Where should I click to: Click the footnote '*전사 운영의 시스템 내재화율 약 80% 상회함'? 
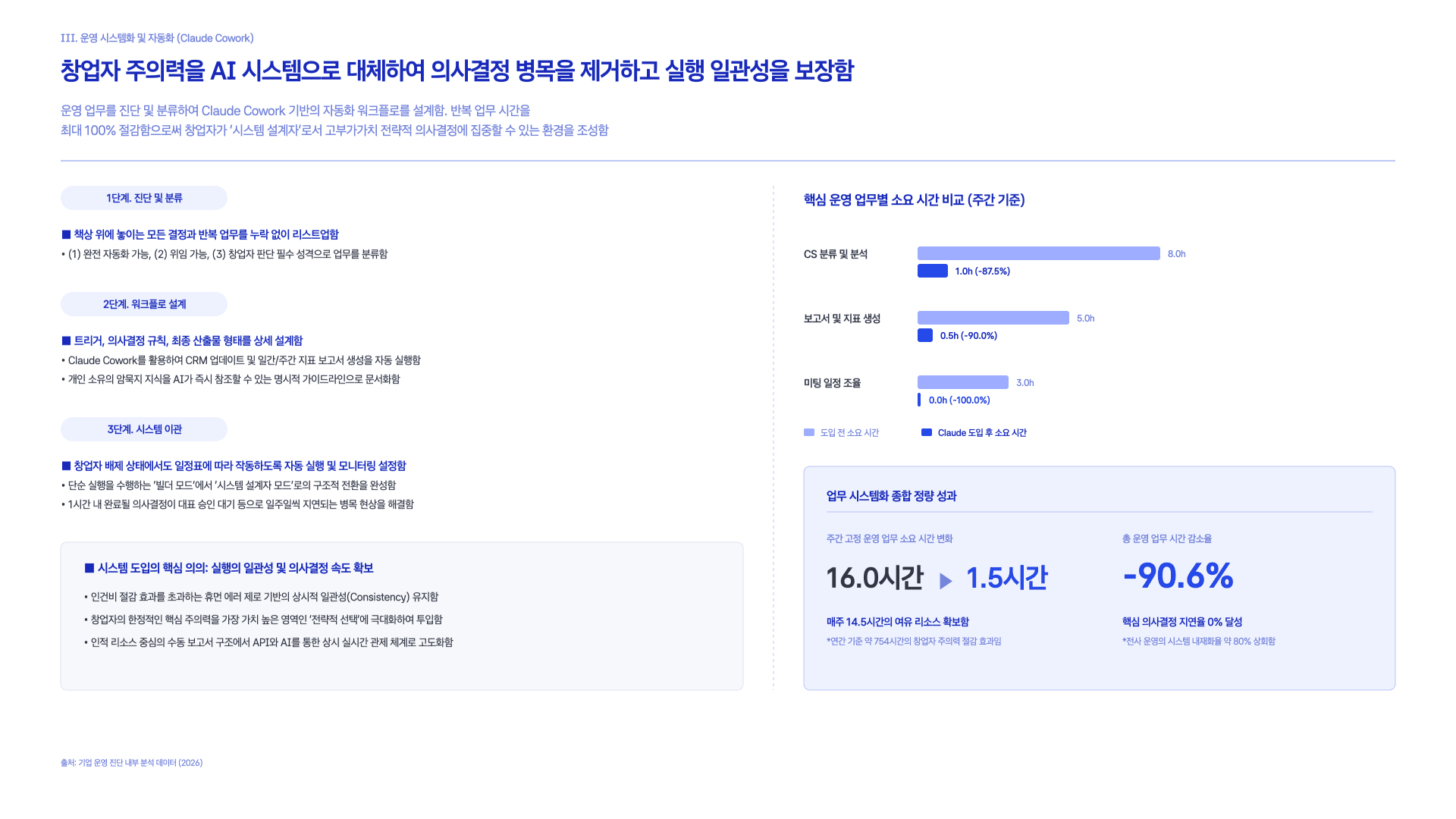click(x=1199, y=642)
